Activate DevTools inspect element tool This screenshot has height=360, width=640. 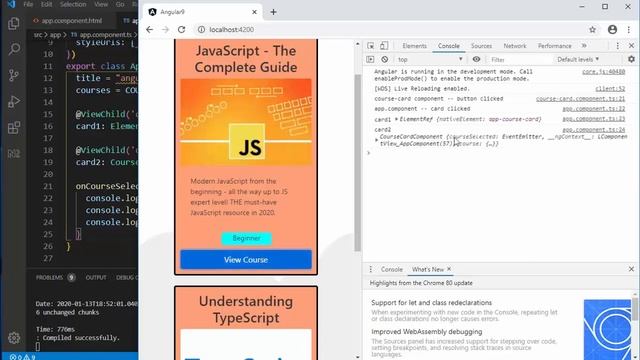(x=371, y=46)
